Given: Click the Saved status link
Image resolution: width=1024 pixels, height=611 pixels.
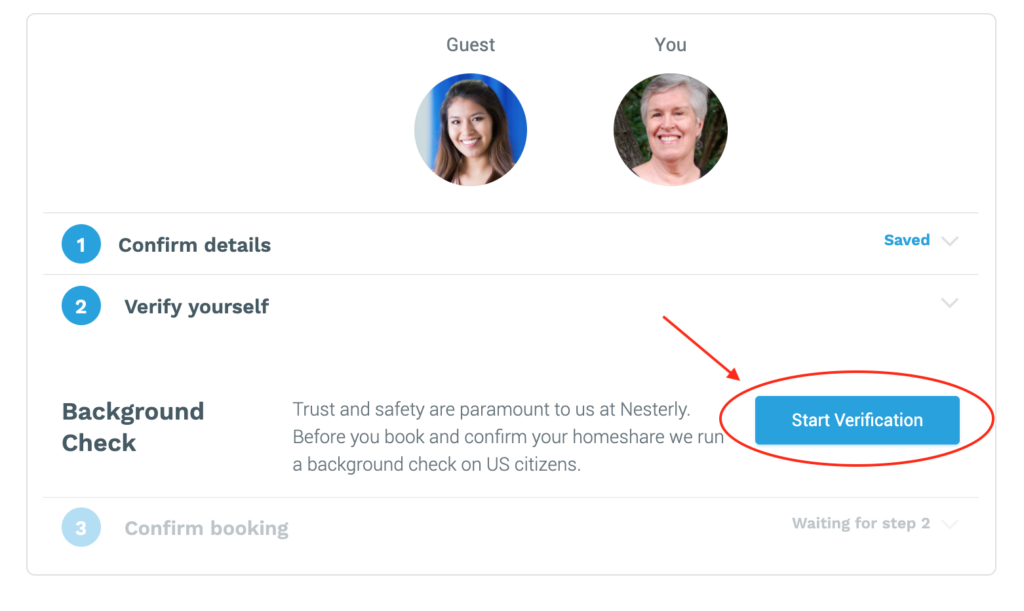Looking at the screenshot, I should click(906, 240).
